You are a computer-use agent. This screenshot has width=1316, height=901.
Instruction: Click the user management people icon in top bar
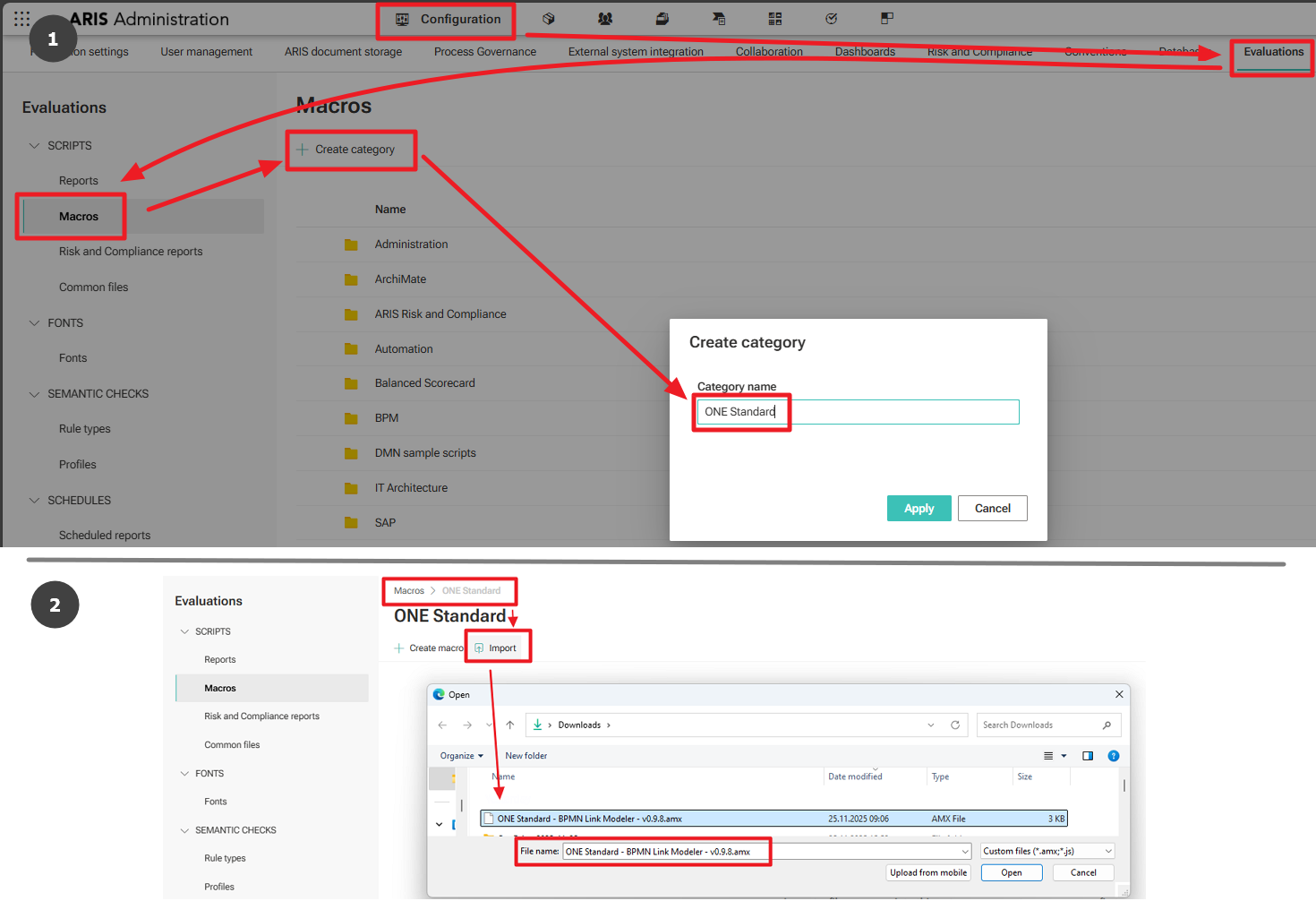[605, 19]
